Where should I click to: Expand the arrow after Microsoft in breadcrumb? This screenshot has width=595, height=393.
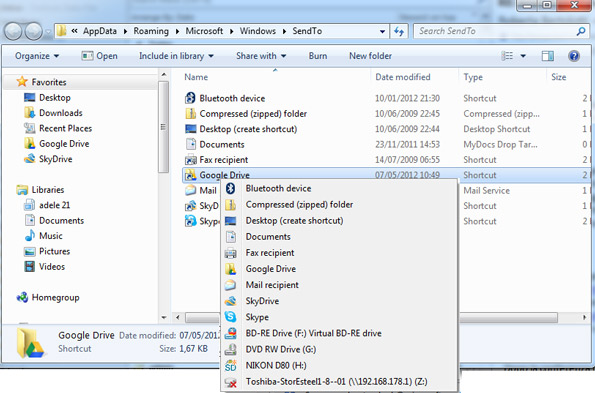tap(231, 31)
